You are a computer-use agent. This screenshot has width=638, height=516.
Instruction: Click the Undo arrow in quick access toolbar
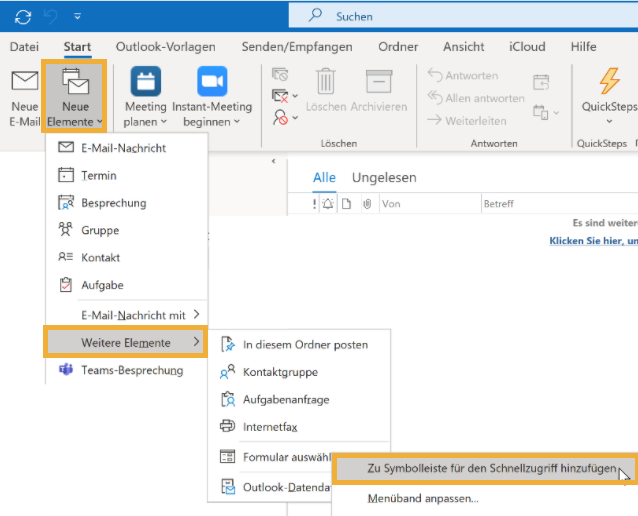click(x=51, y=17)
